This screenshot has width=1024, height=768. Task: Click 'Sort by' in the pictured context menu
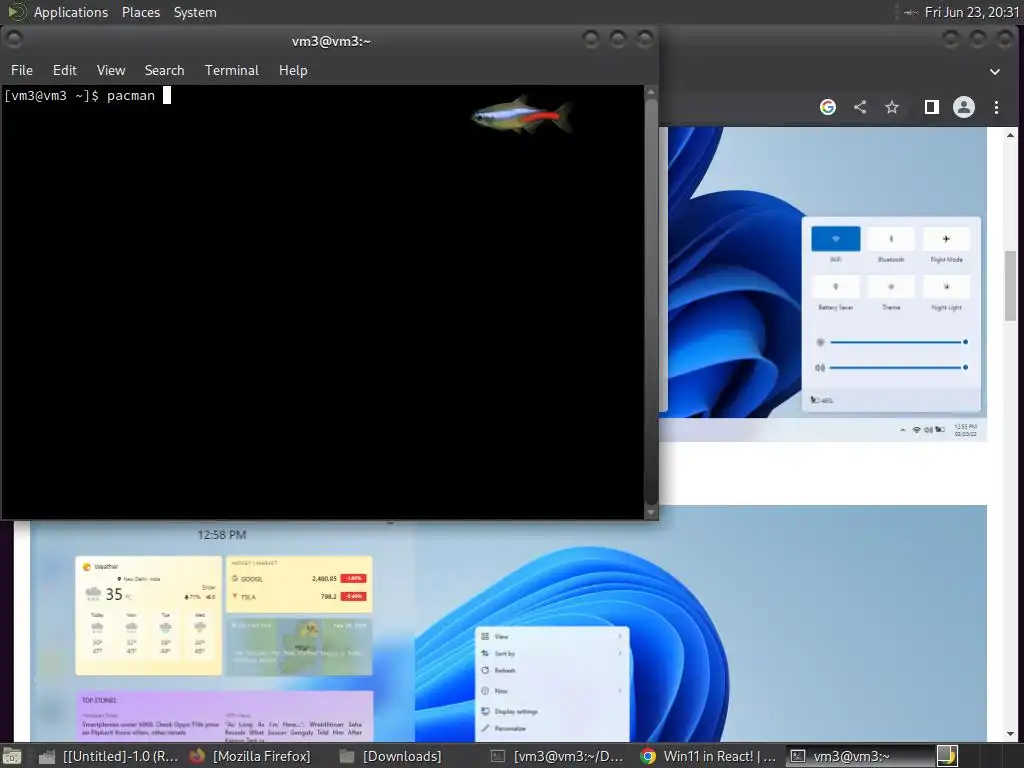tap(505, 654)
